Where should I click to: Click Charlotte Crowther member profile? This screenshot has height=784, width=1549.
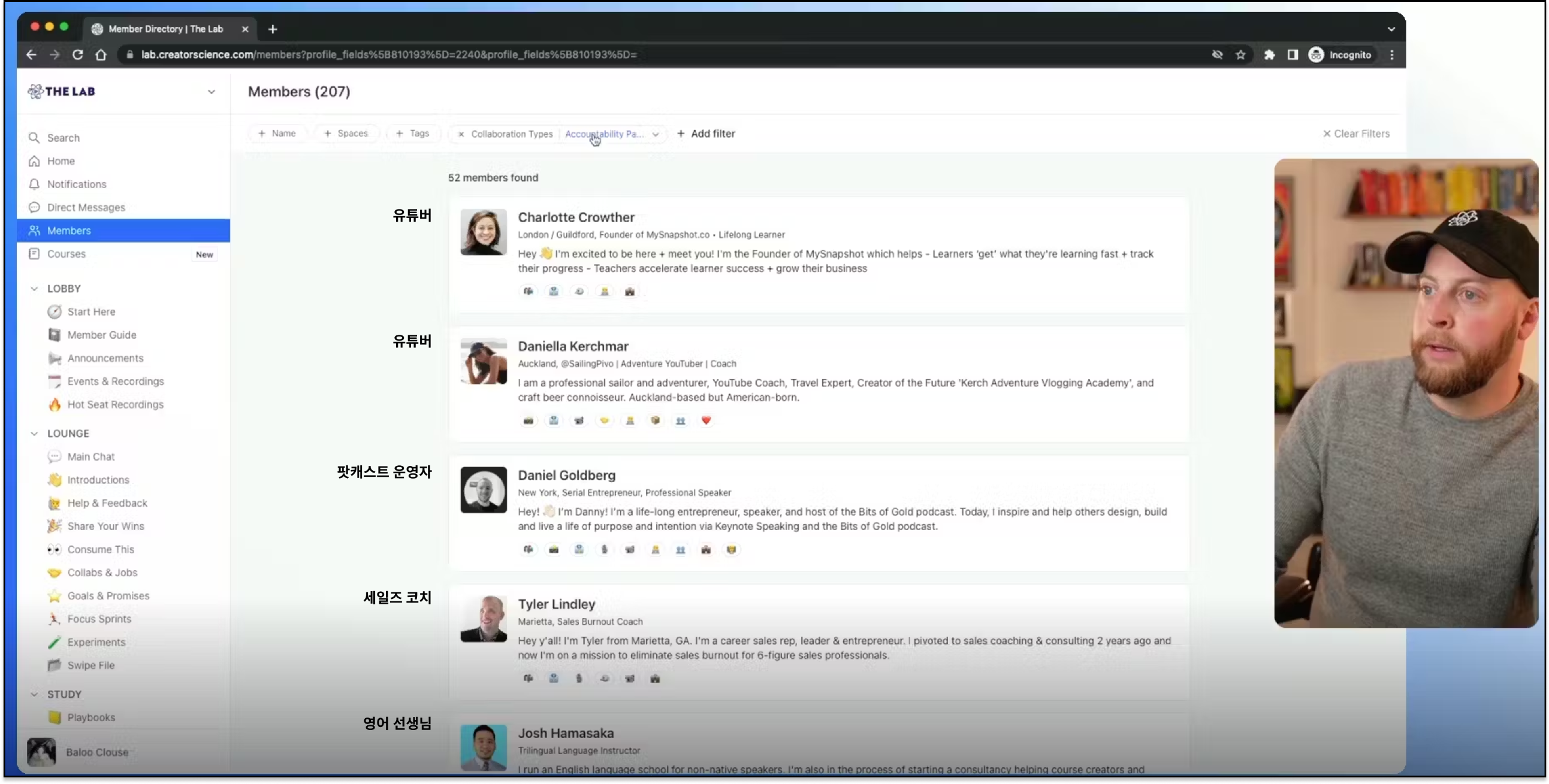(576, 217)
